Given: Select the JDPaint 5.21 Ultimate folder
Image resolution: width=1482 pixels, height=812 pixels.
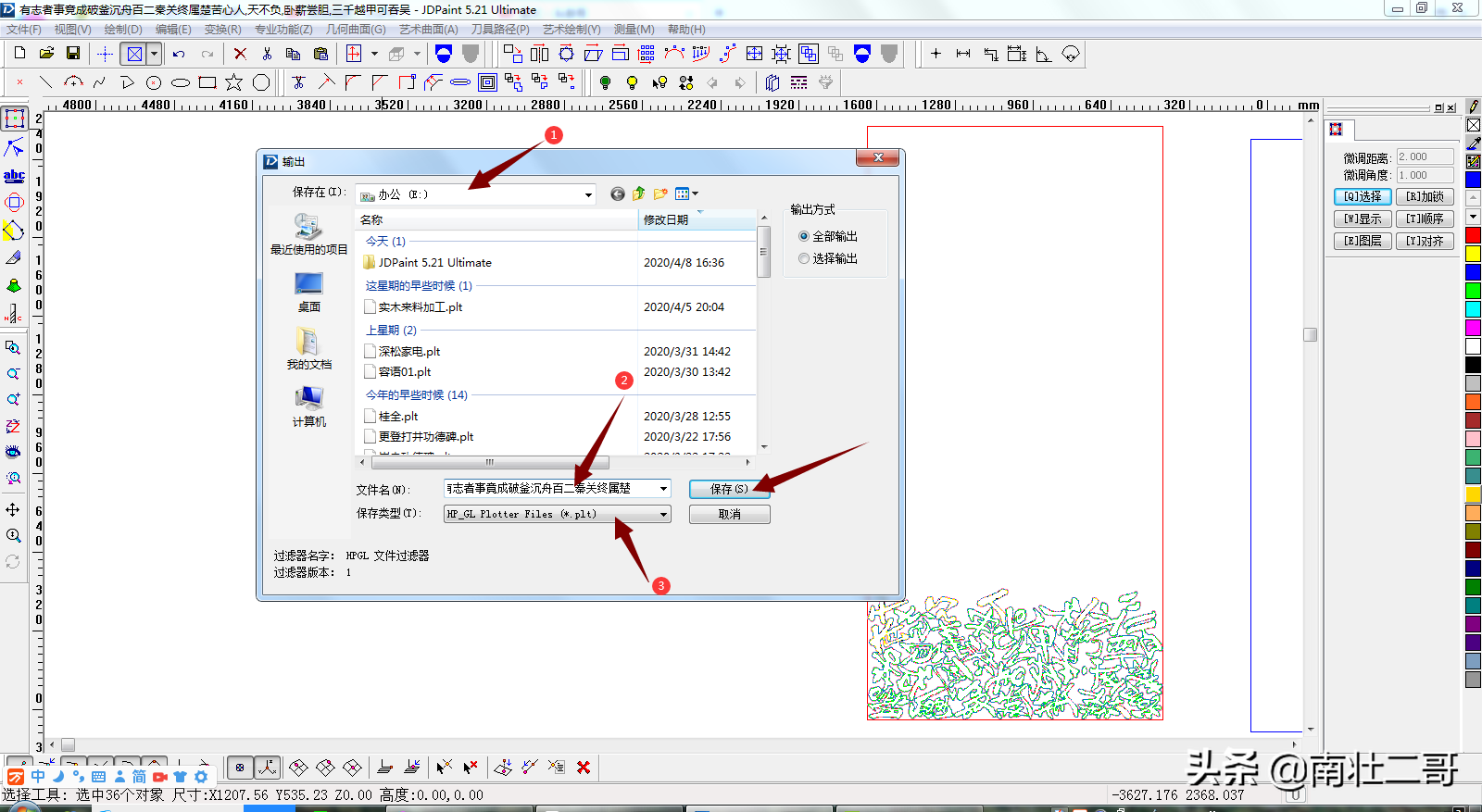Looking at the screenshot, I should (x=428, y=262).
